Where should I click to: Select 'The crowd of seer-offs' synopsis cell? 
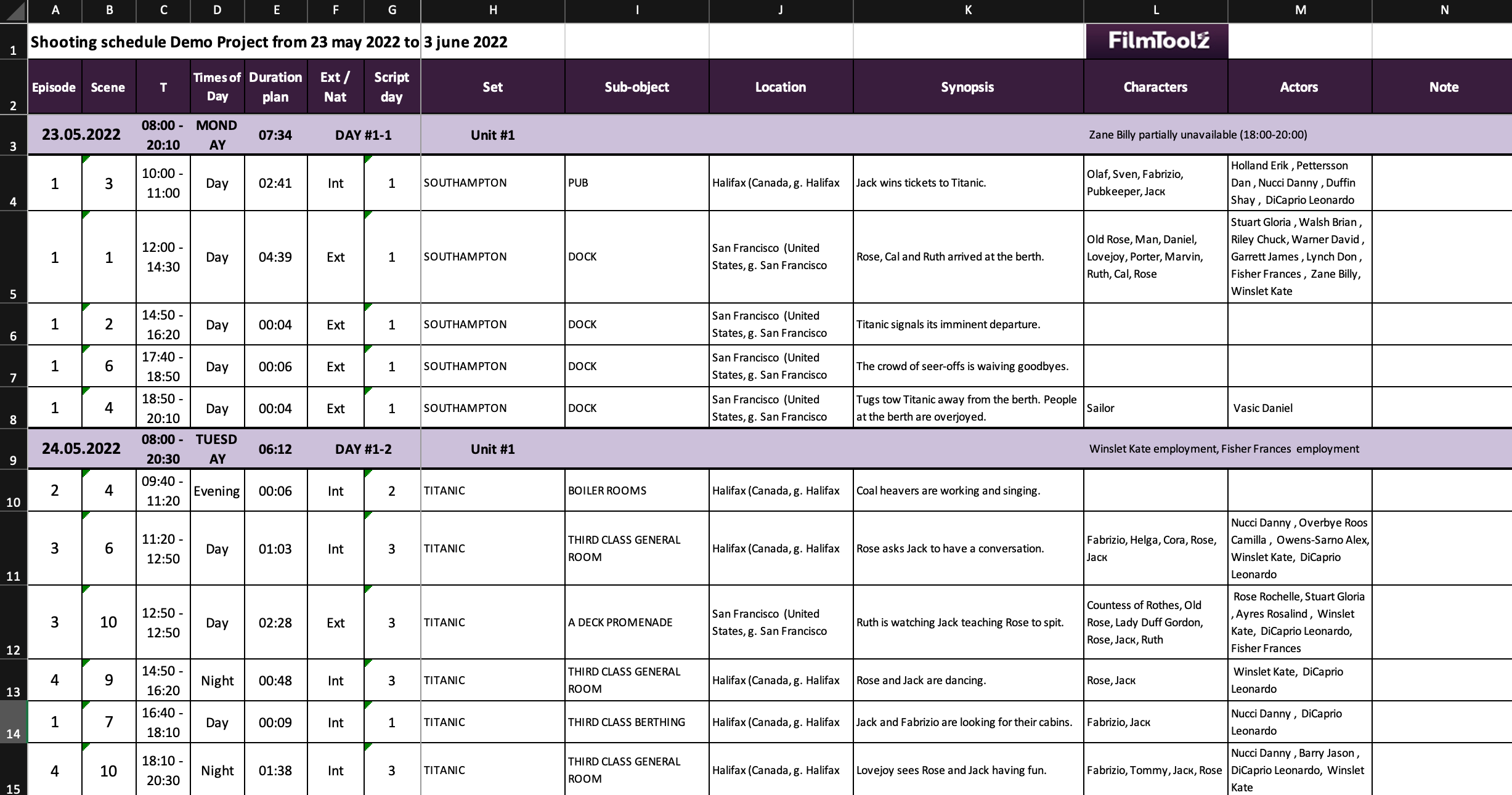pyautogui.click(x=968, y=366)
